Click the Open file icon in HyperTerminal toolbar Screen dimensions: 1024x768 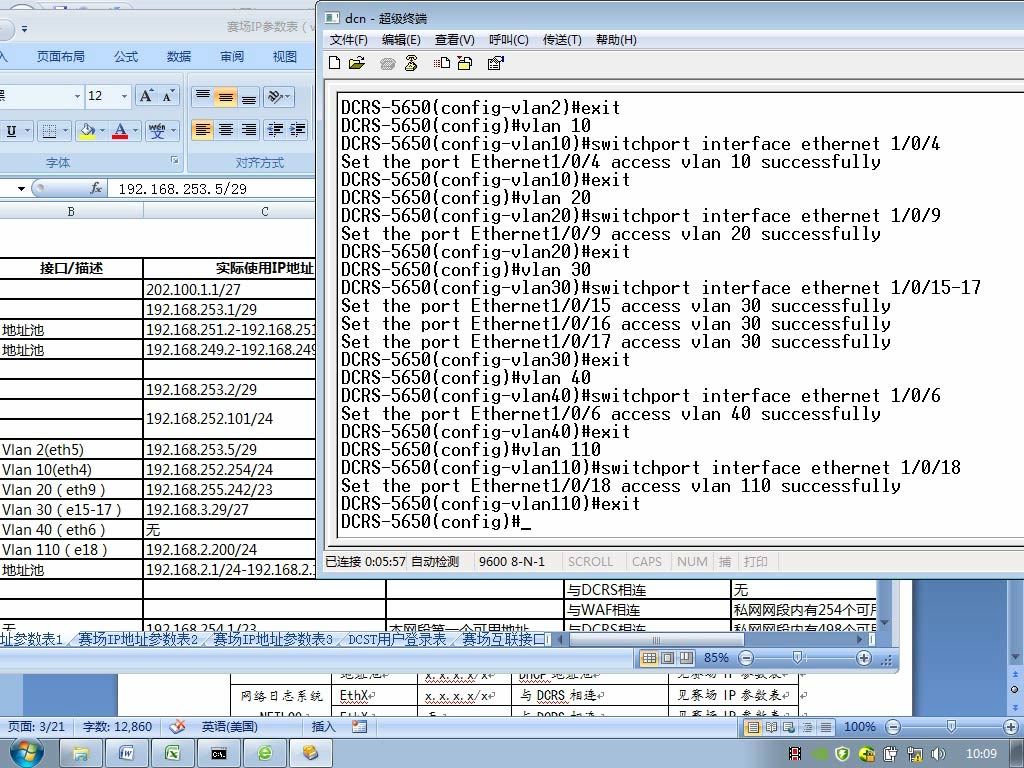tap(357, 63)
